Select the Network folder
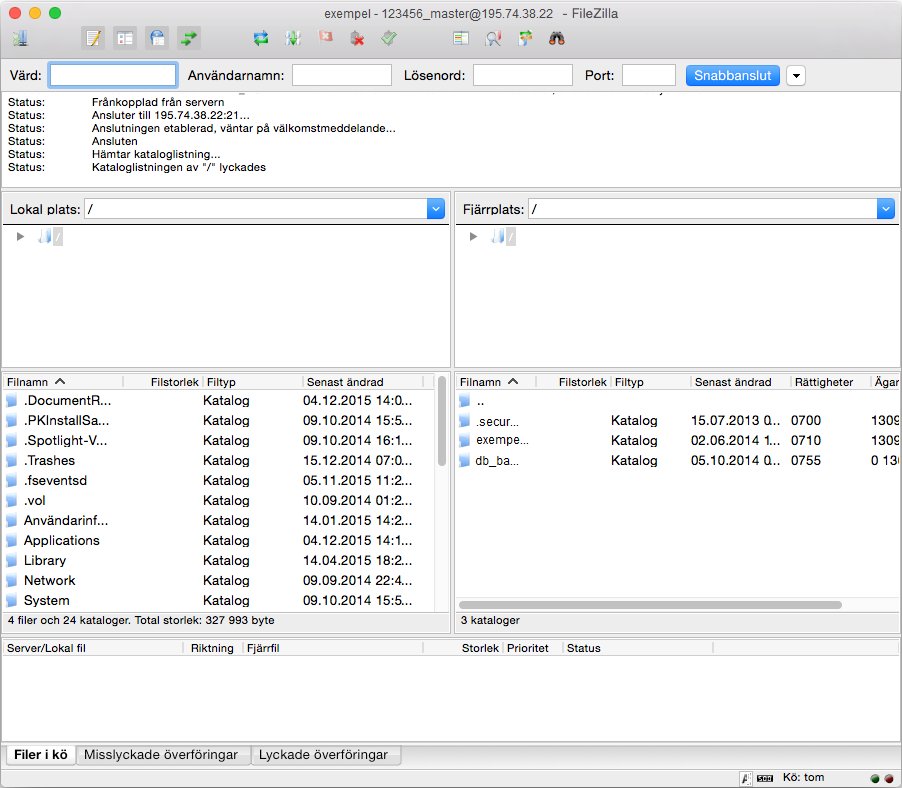The image size is (902, 788). pos(220,581)
